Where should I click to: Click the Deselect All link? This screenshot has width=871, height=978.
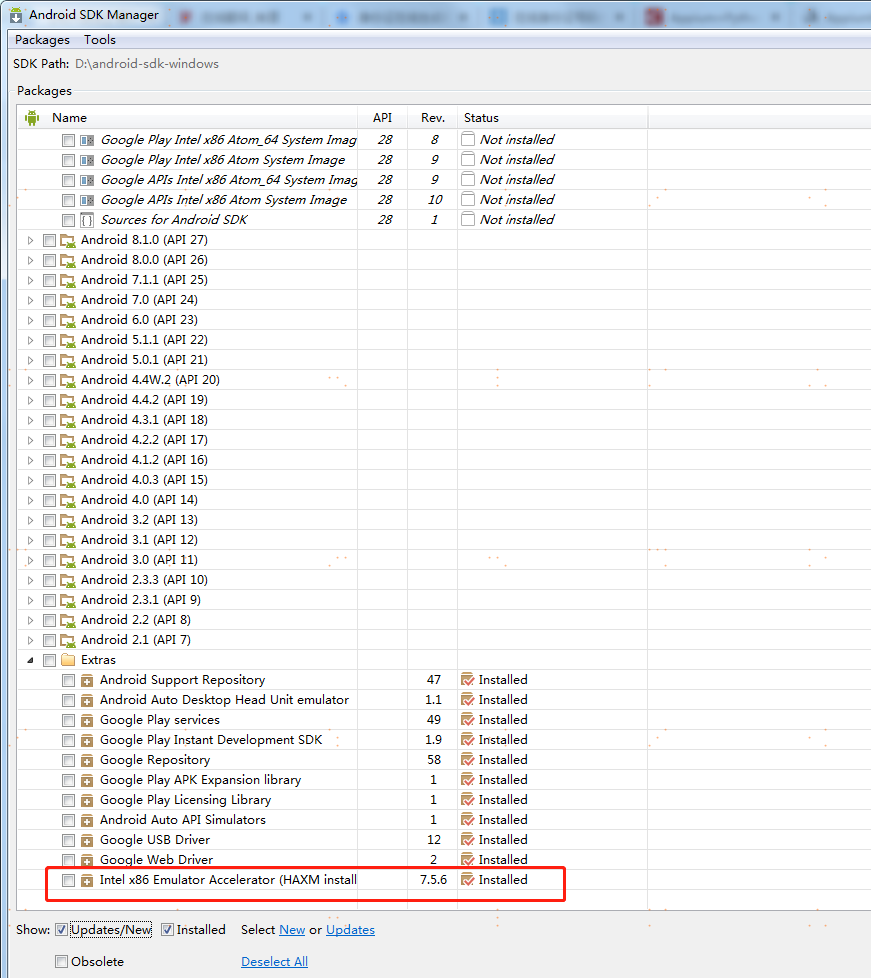point(274,961)
